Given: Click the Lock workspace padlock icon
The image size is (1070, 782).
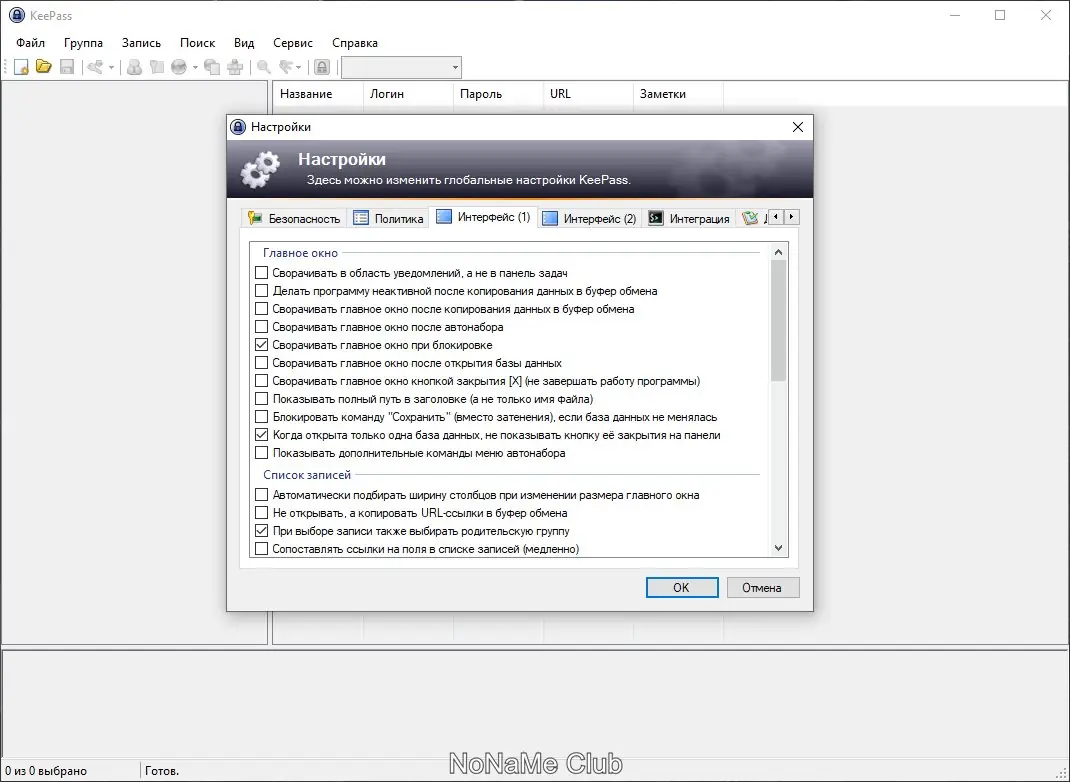Looking at the screenshot, I should 322,67.
